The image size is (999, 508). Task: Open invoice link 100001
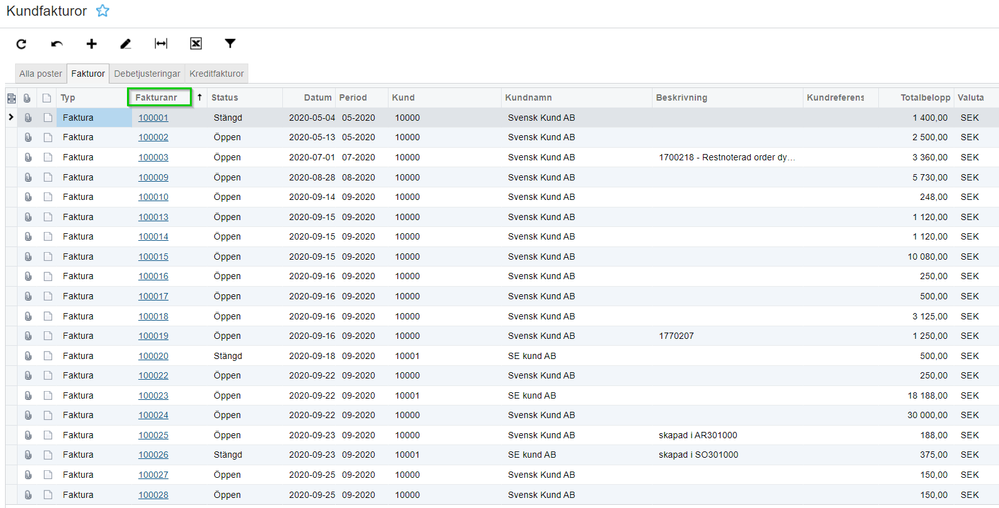click(154, 118)
